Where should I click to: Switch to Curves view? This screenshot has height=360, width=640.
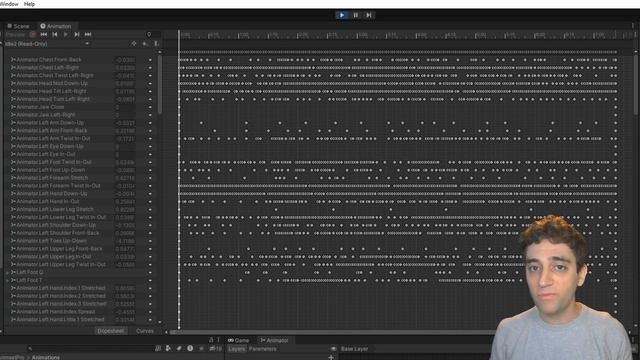(x=144, y=331)
